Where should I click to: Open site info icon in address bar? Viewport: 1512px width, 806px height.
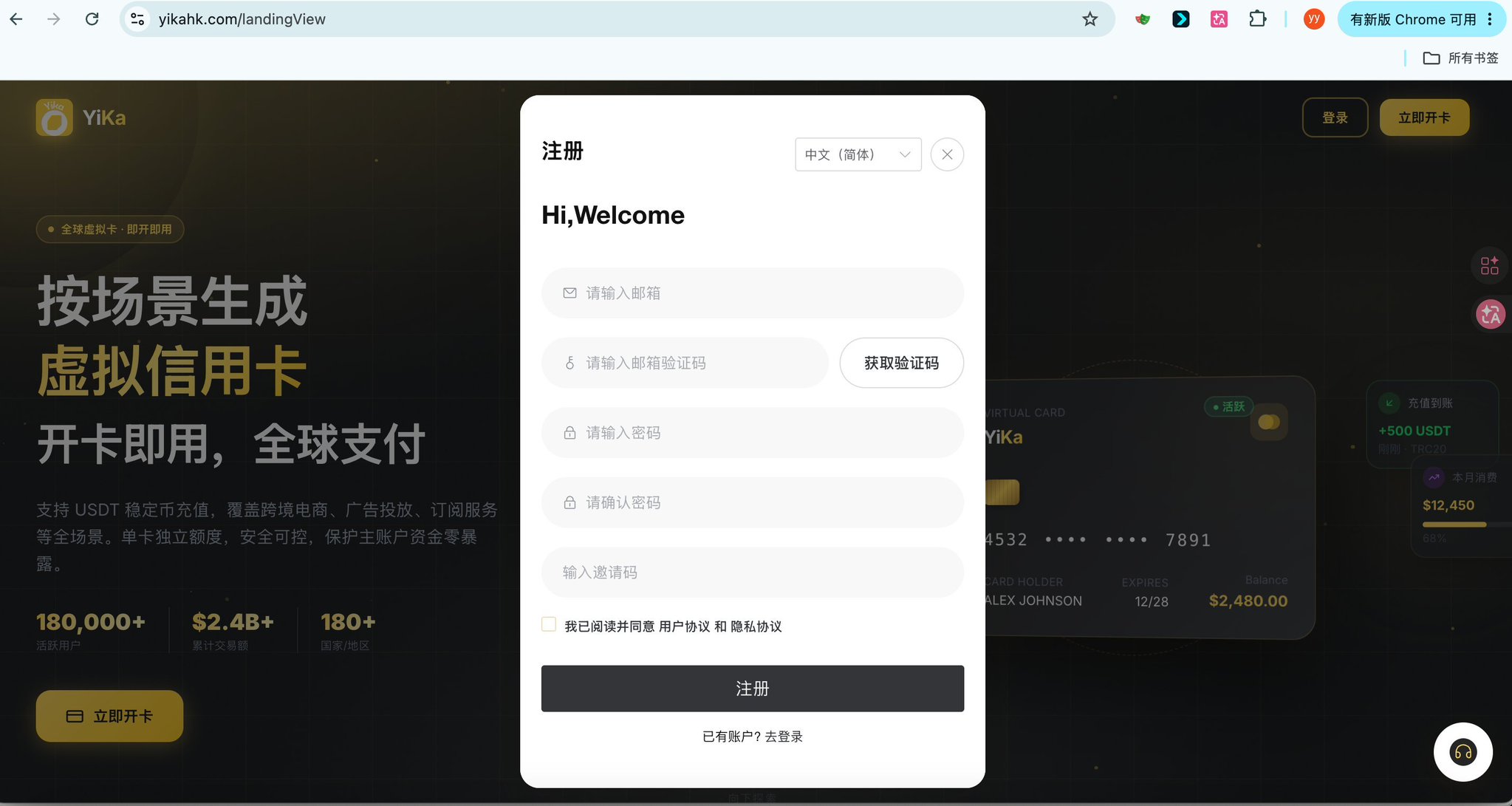(137, 19)
